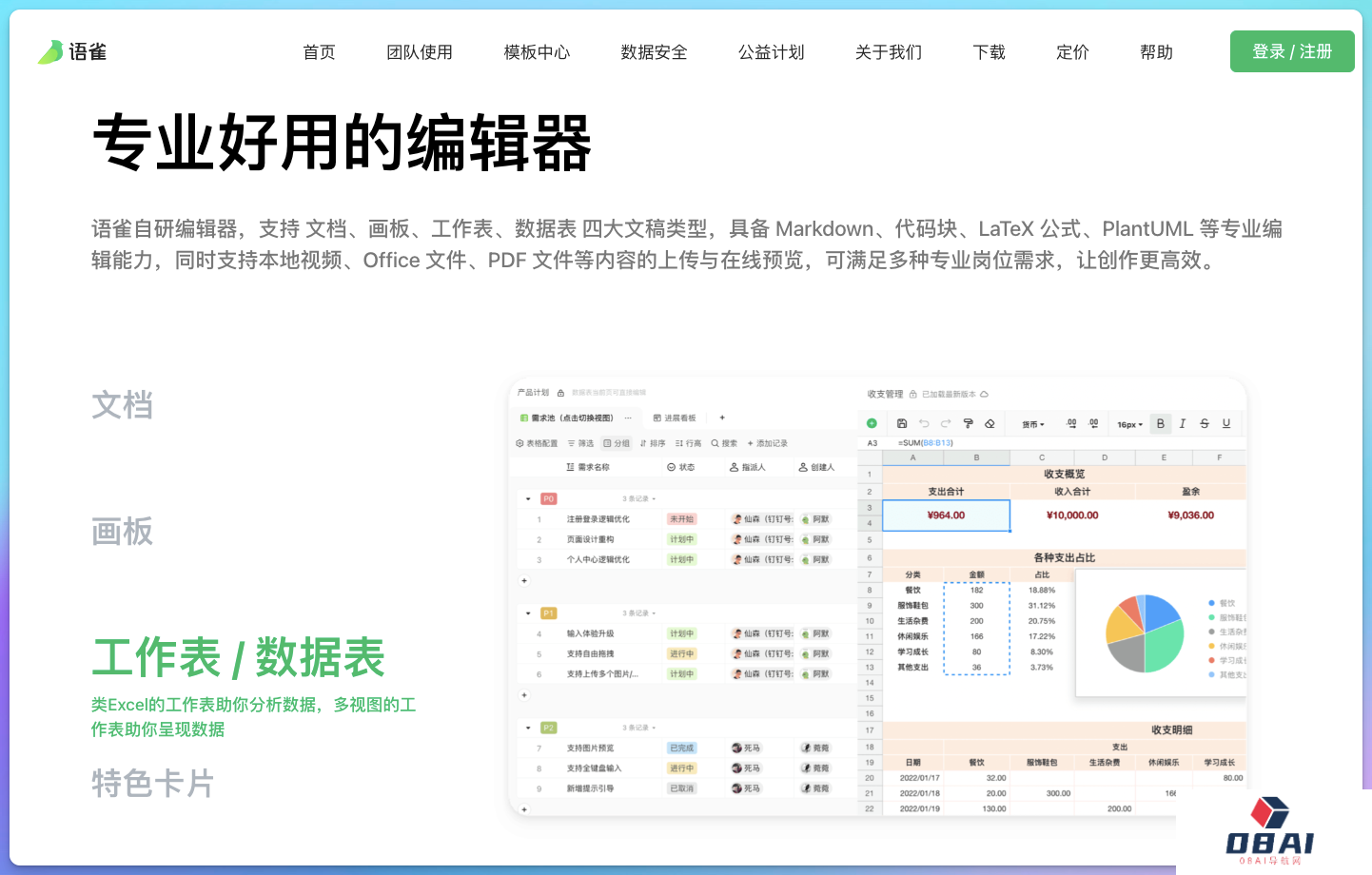Screen dimensions: 1372x875
Task: Toggle strikethrough text formatting
Action: pos(1205,424)
